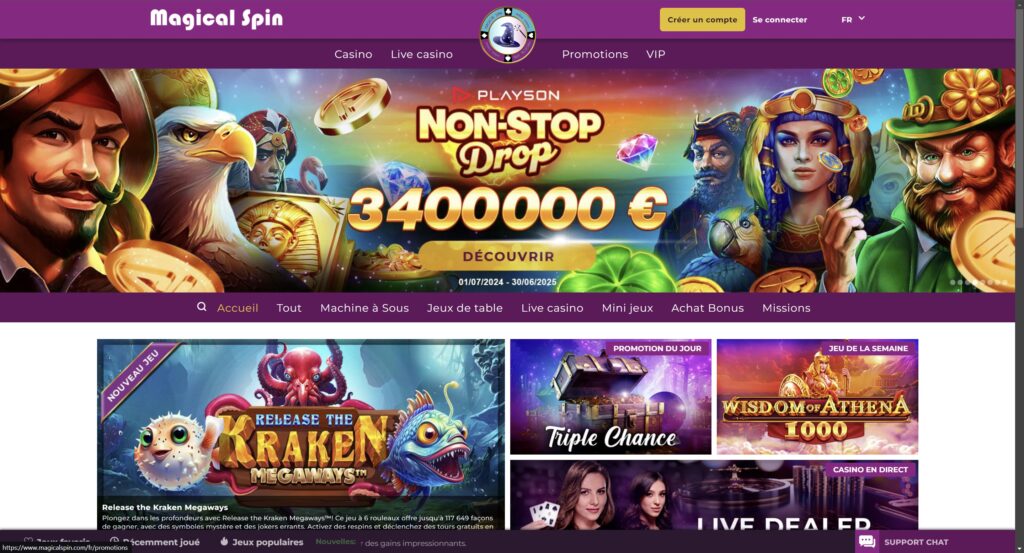Image resolution: width=1024 pixels, height=553 pixels.
Task: Open the Release the Kraken Megaways tile
Action: (x=300, y=434)
